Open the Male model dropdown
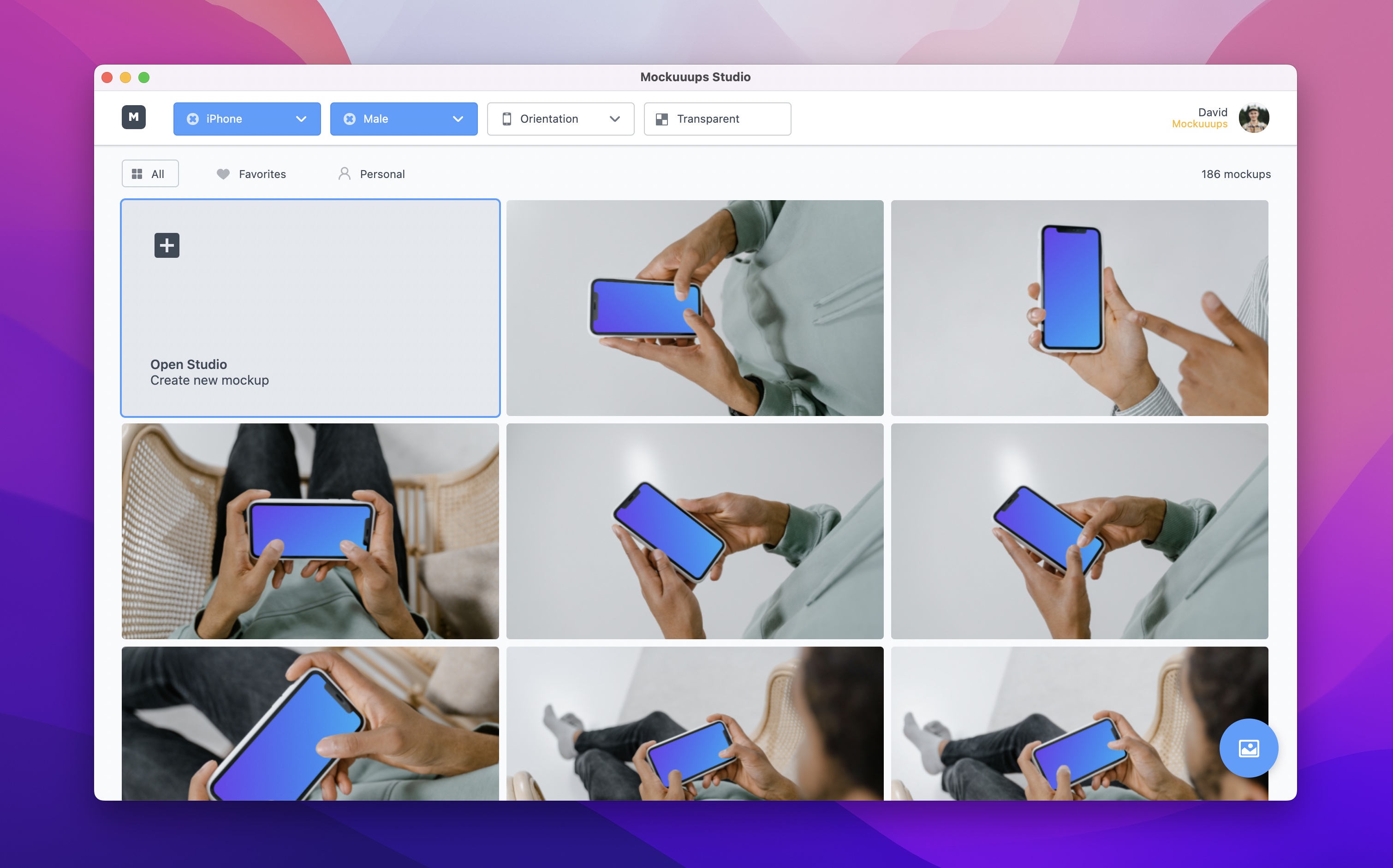The width and height of the screenshot is (1393, 868). (458, 119)
